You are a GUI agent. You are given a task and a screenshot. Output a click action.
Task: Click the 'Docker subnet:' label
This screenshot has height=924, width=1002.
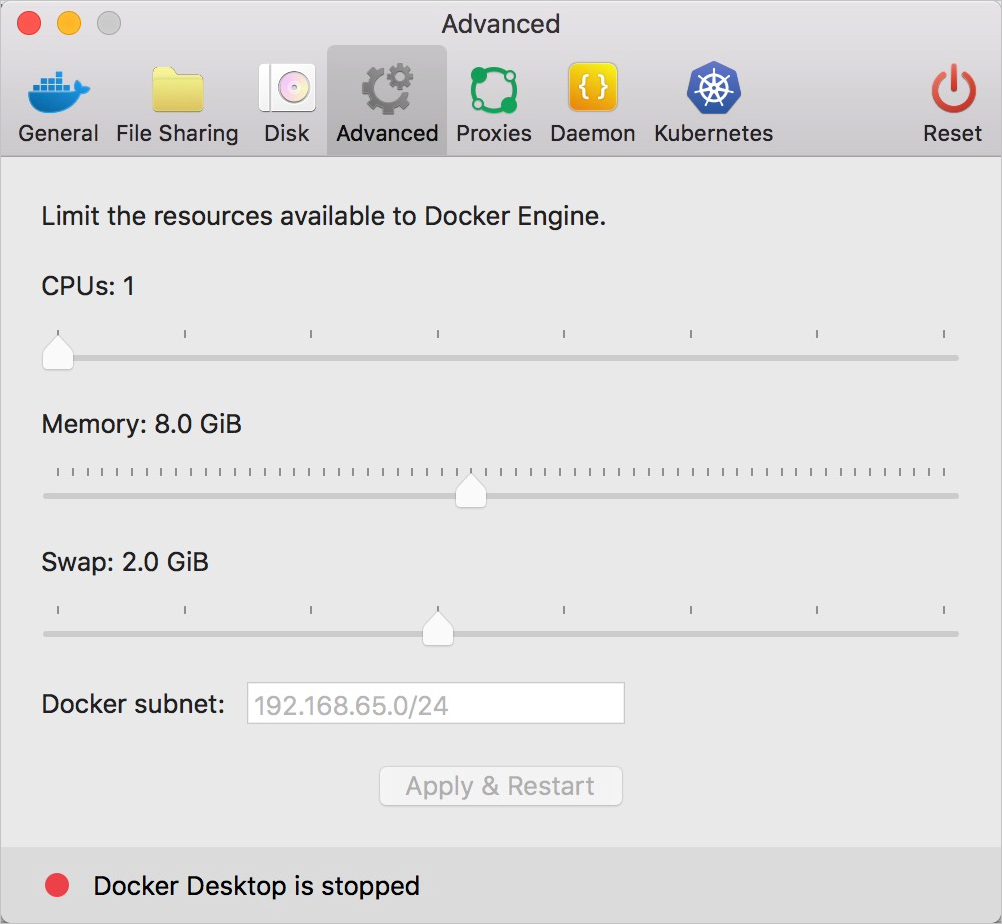tap(134, 704)
